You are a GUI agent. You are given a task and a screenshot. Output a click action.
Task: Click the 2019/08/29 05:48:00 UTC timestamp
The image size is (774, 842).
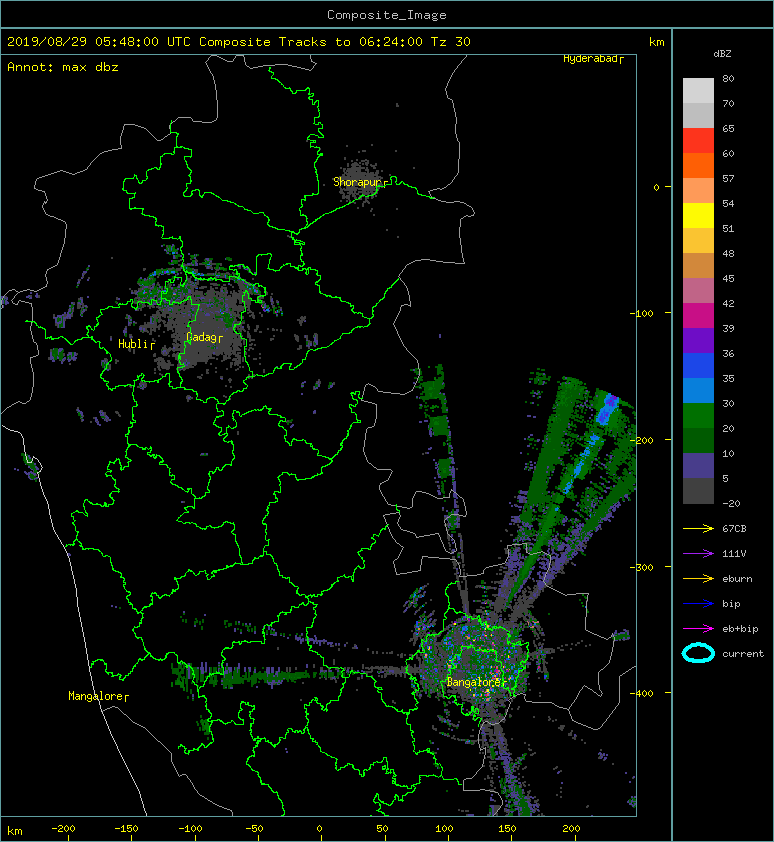(98, 42)
